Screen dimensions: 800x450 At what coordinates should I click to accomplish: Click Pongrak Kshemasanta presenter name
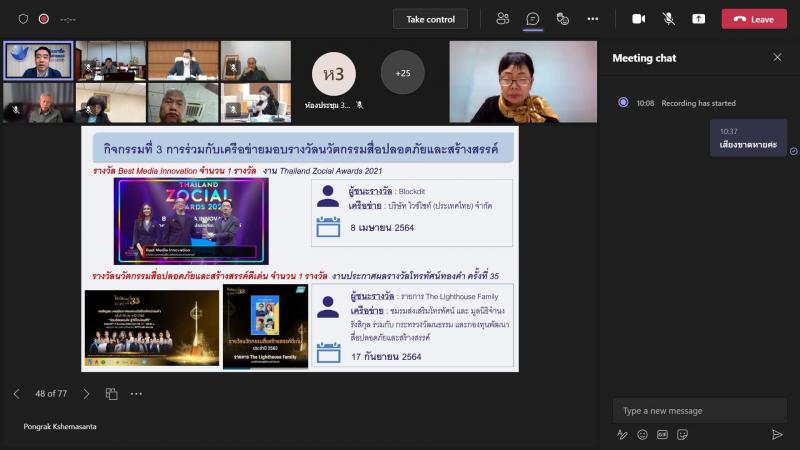tap(60, 427)
